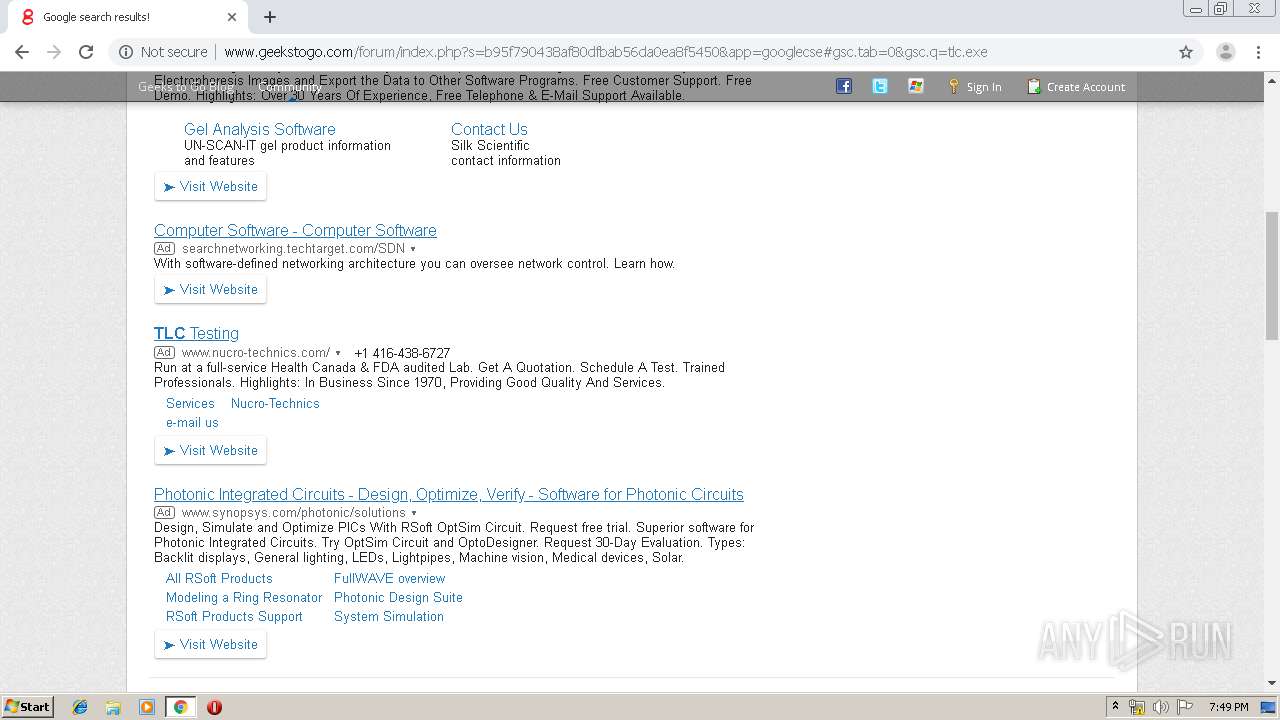The image size is (1280, 720).
Task: Open System Simulation sitelink
Action: (389, 617)
